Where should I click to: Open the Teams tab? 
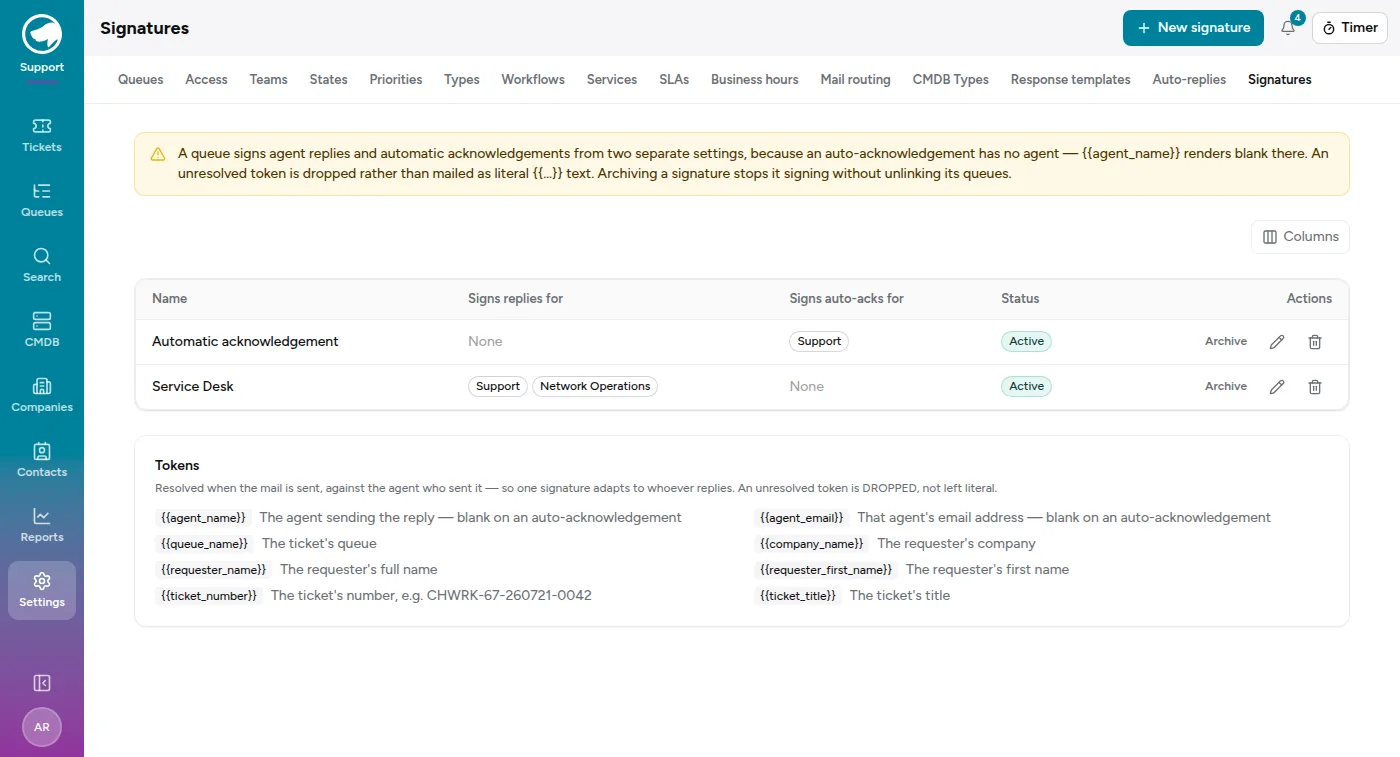coord(269,79)
